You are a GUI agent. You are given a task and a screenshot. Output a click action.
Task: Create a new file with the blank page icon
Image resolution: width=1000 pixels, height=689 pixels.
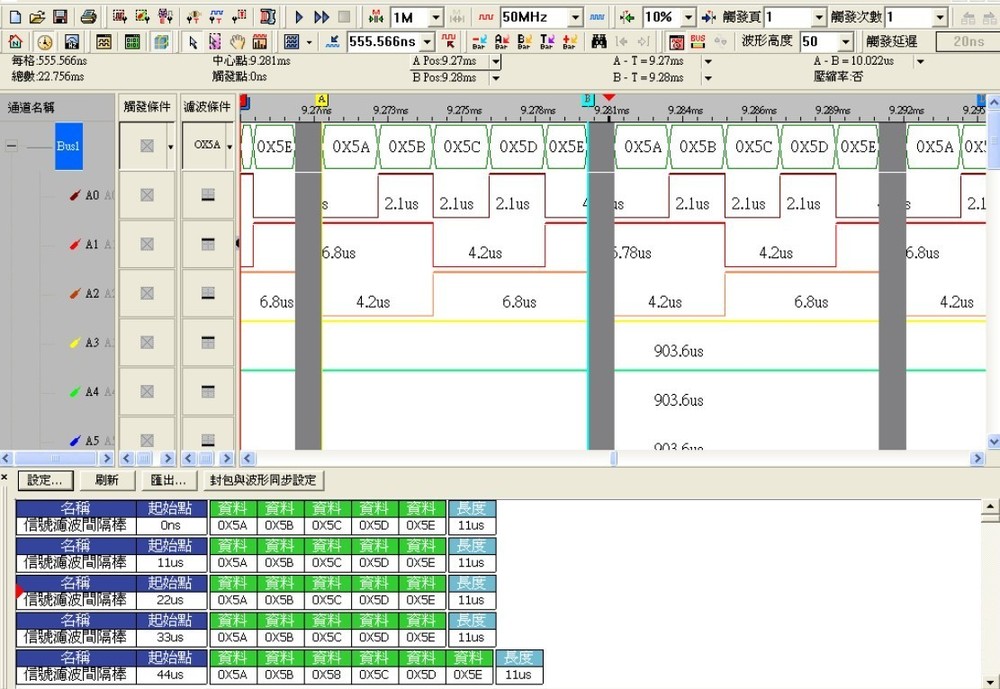pyautogui.click(x=15, y=17)
